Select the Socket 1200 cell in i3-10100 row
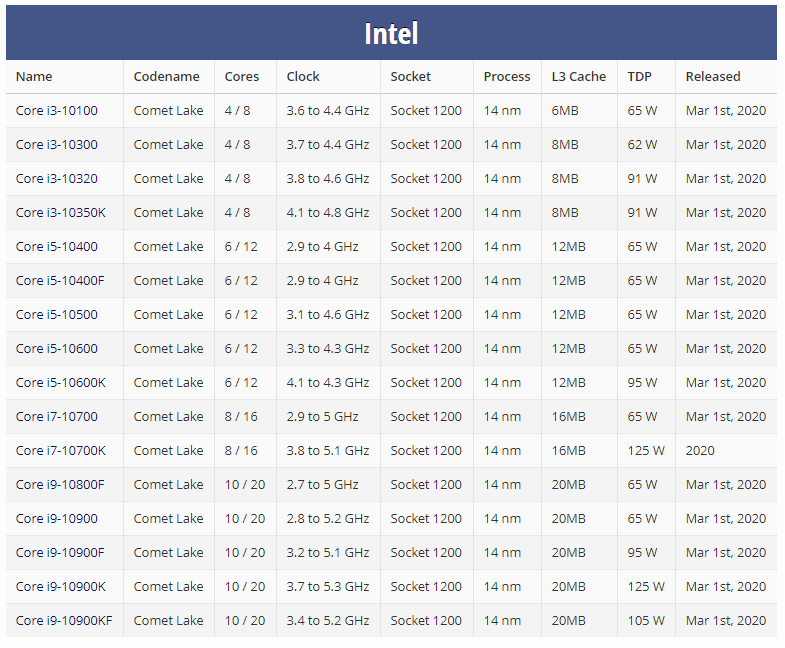 426,111
